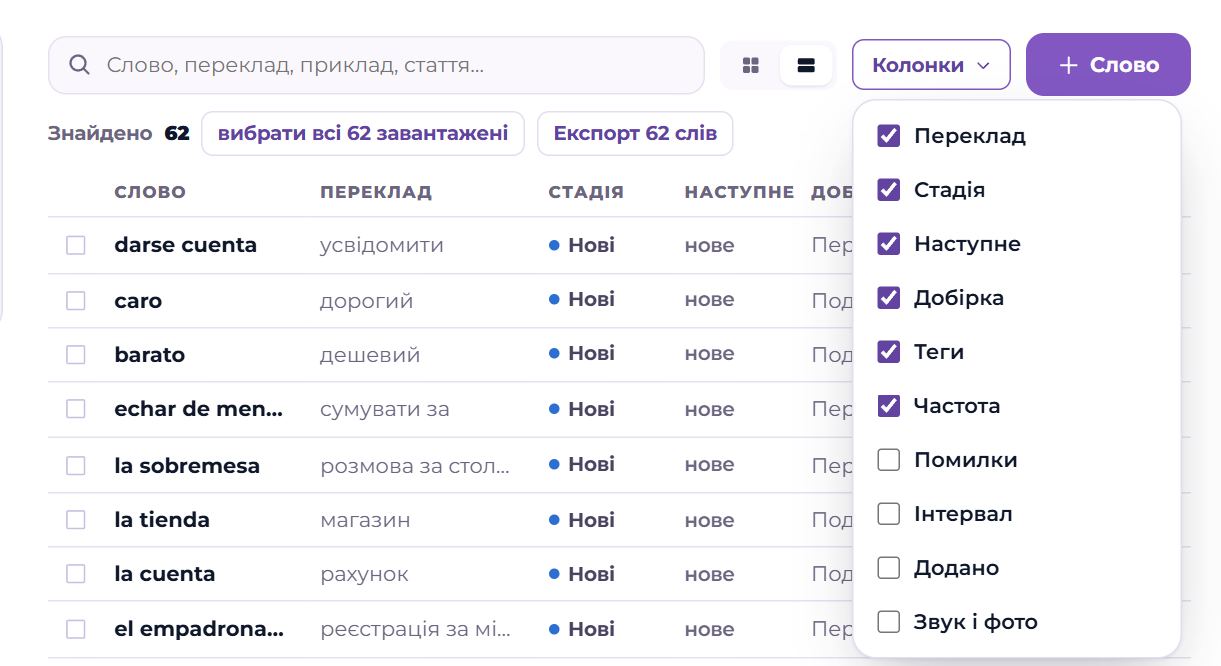Viewport: 1221px width, 666px height.
Task: Open the word echar de men…
Action: click(x=199, y=409)
